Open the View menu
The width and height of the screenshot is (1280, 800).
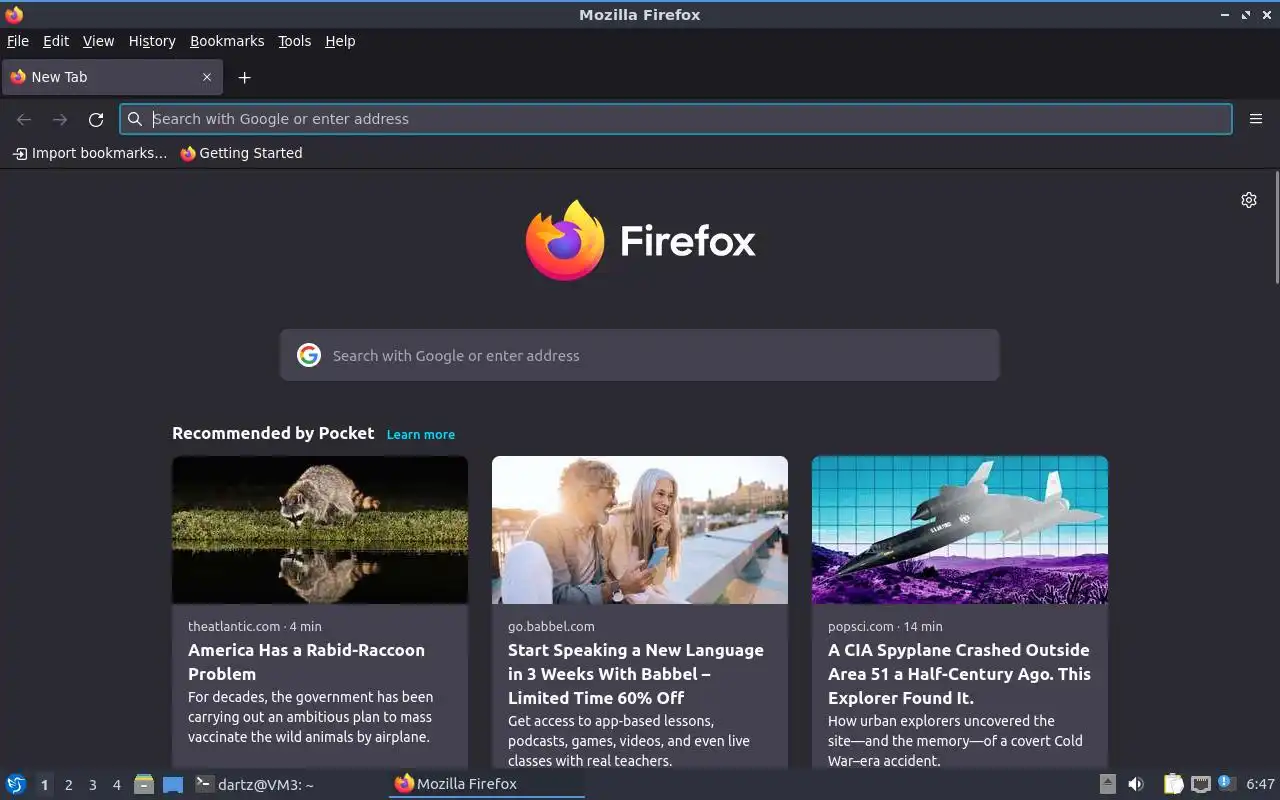[98, 41]
